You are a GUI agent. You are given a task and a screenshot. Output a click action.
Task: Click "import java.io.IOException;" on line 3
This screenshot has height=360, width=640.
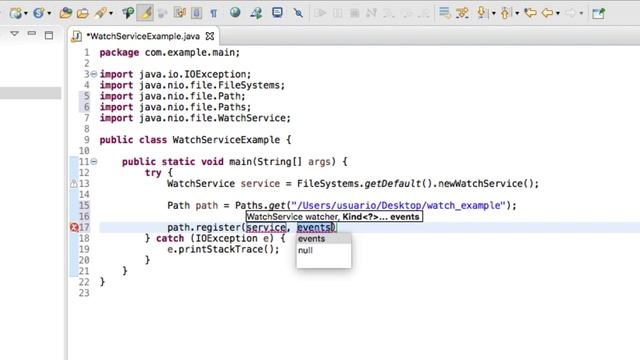click(176, 74)
